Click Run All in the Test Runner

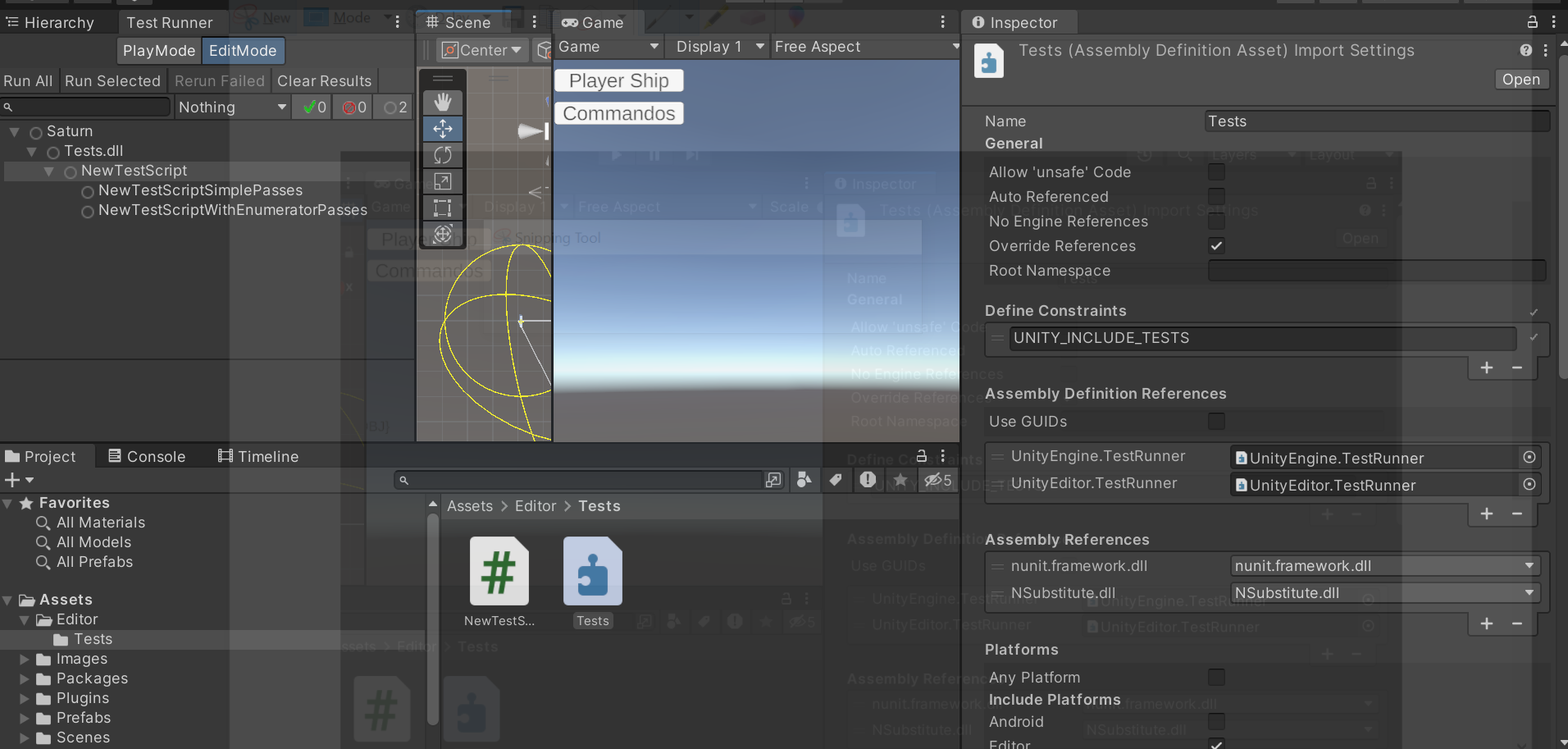[x=27, y=80]
